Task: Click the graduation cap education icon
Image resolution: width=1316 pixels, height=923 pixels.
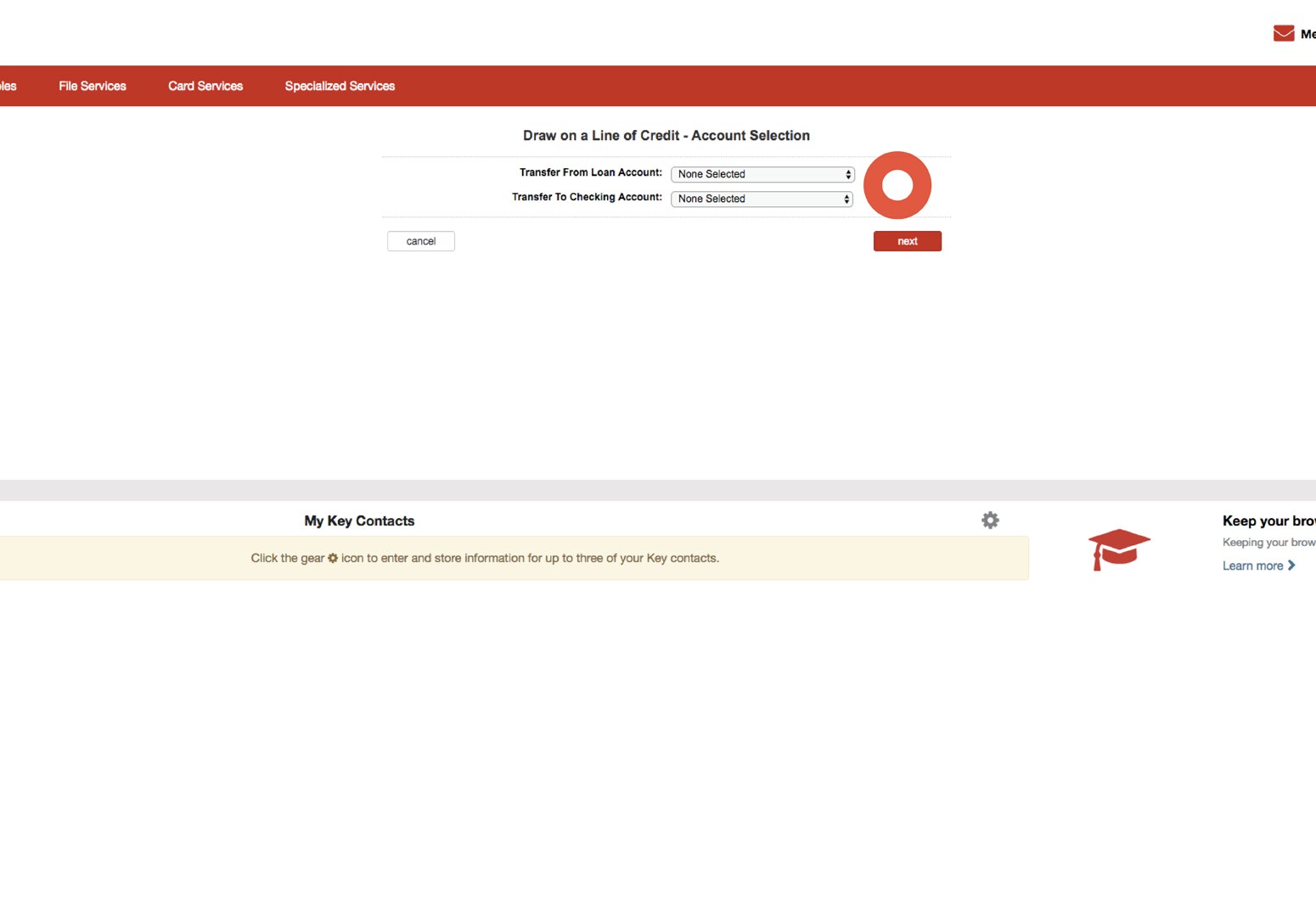Action: (x=1119, y=549)
